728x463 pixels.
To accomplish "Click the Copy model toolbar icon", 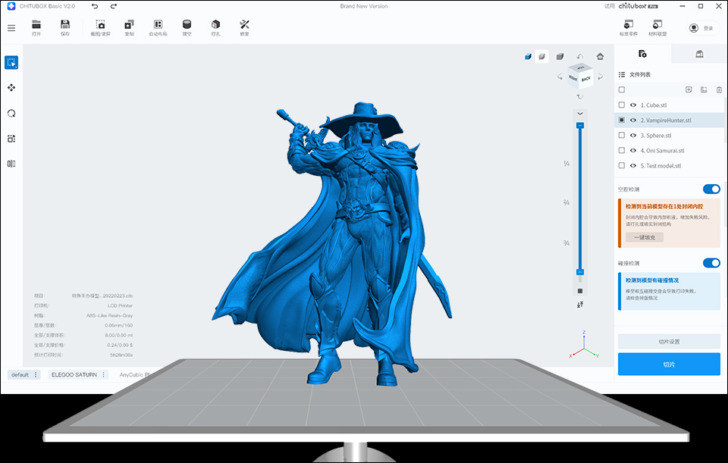I will click(129, 25).
